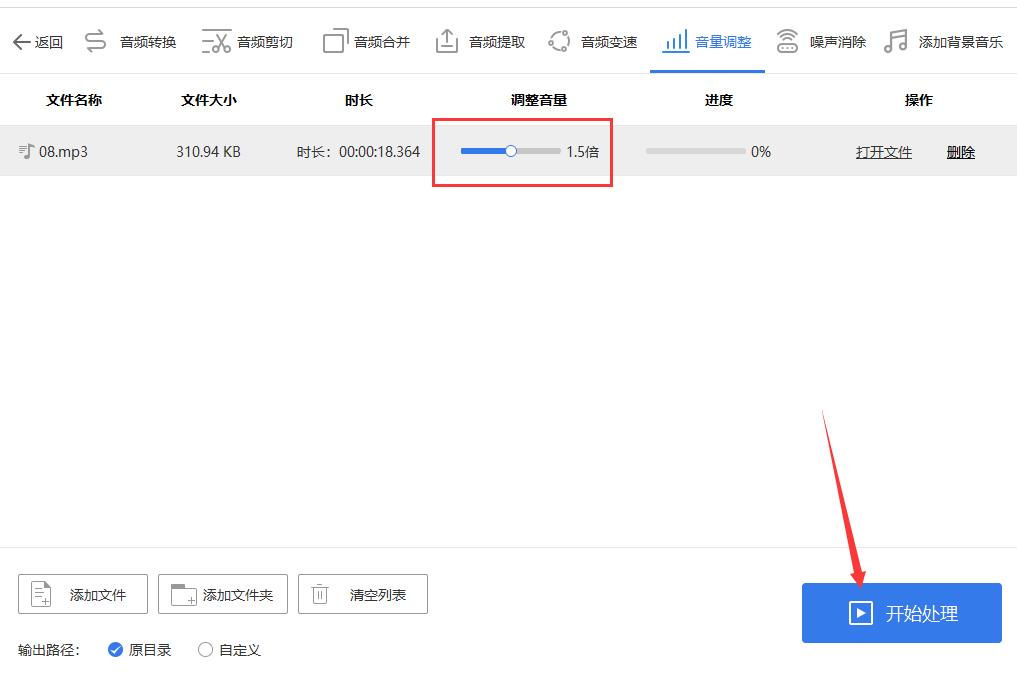The height and width of the screenshot is (673, 1017).
Task: Select the 添加背景音乐 (background music) icon
Action: click(x=895, y=39)
